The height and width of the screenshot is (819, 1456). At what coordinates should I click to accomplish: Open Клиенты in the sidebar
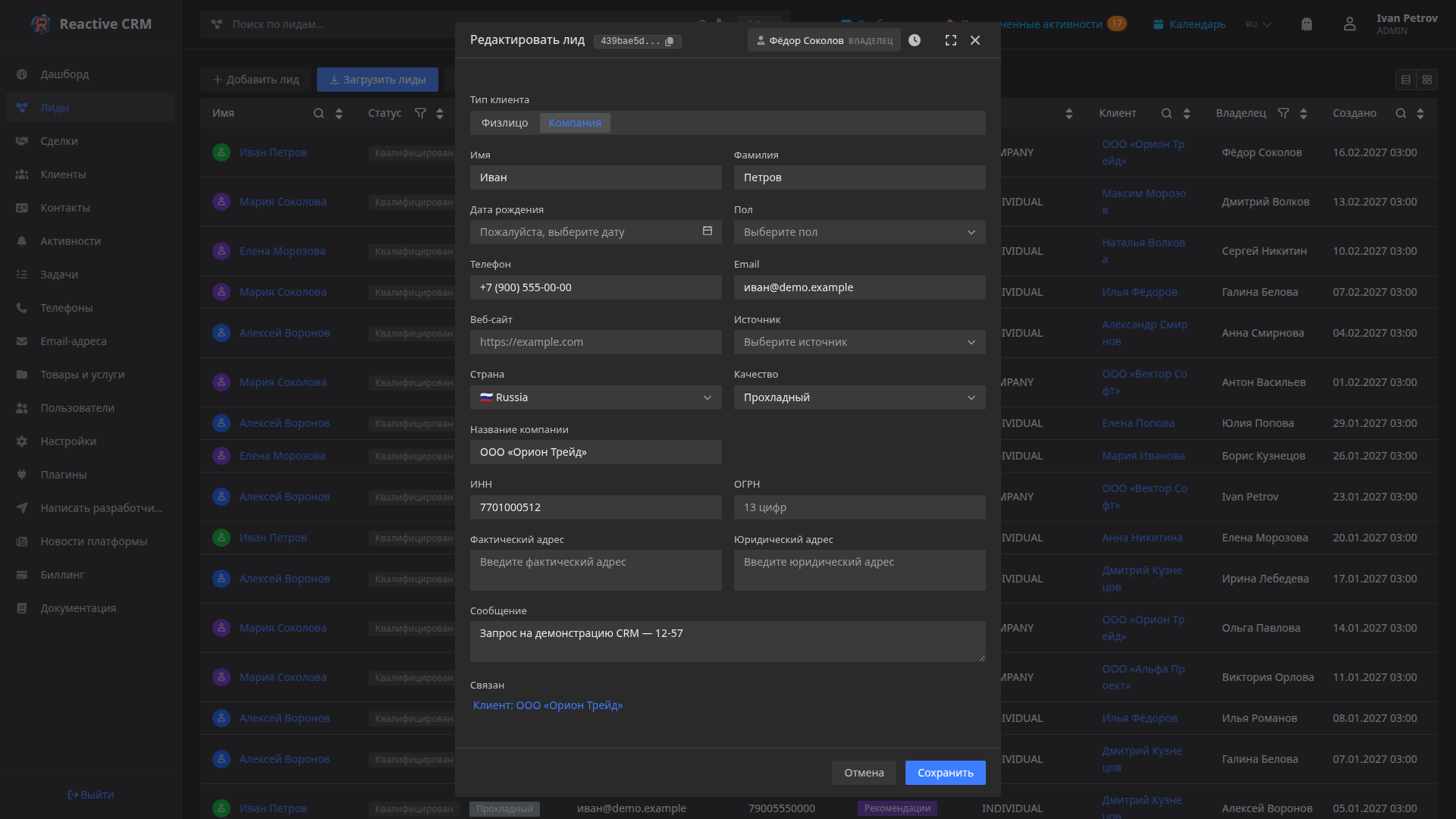tap(91, 174)
